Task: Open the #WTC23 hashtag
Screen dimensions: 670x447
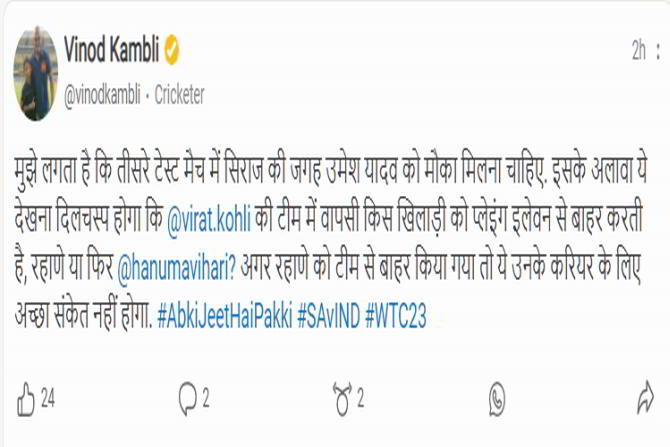Action: [x=396, y=317]
